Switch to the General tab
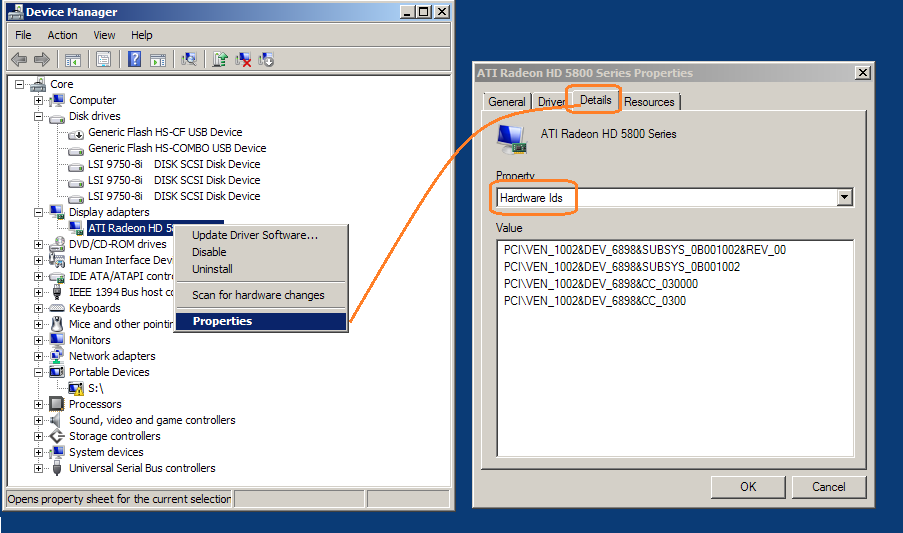This screenshot has width=903, height=533. [x=507, y=101]
